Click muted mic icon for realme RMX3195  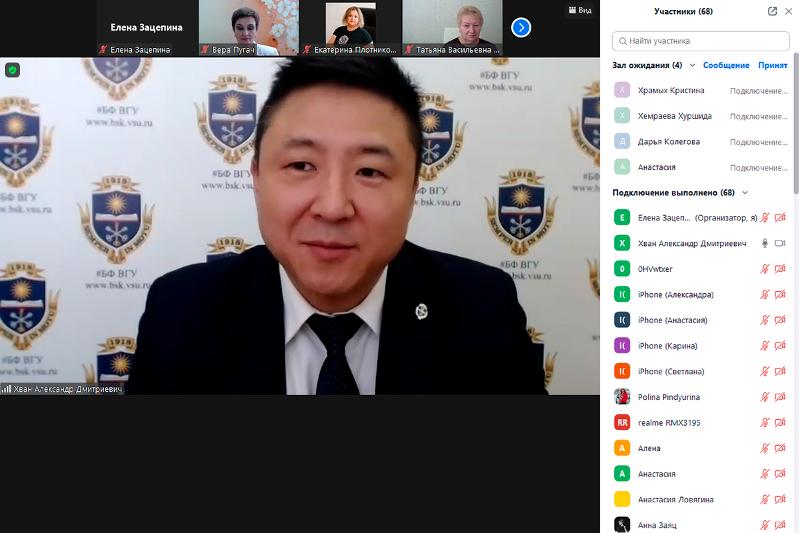coord(765,423)
